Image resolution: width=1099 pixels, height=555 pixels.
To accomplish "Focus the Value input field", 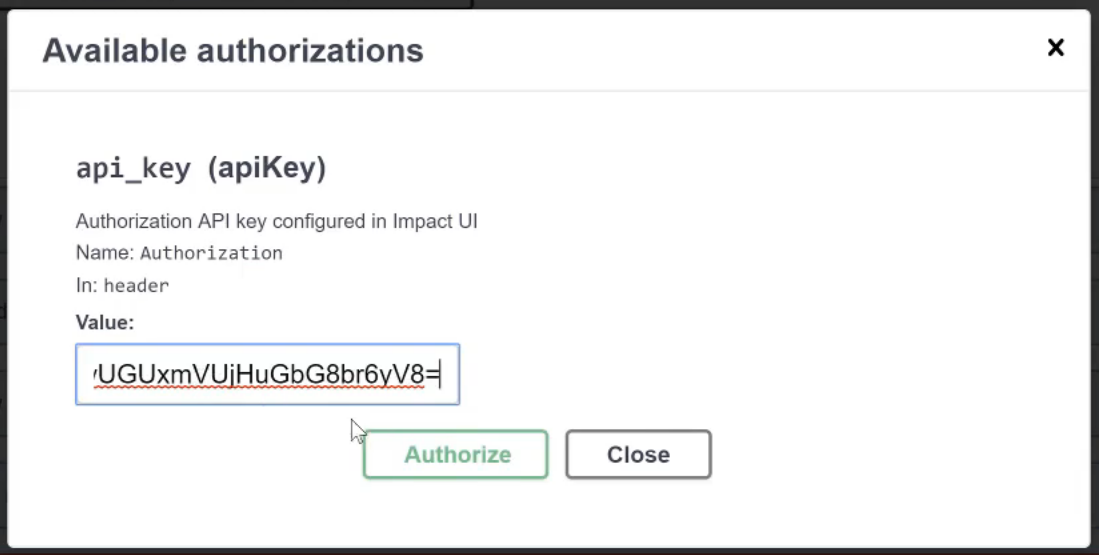I will tap(267, 375).
